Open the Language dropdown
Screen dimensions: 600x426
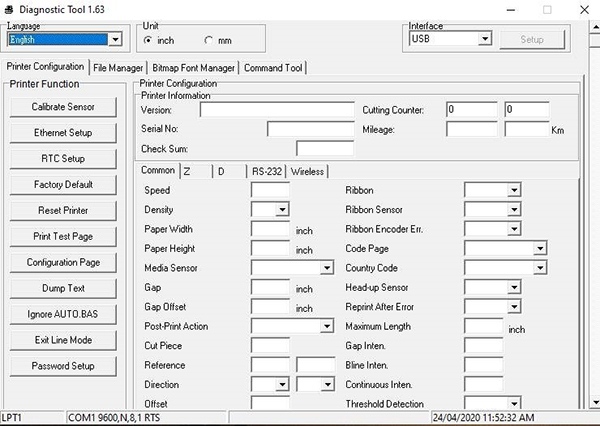tap(114, 40)
